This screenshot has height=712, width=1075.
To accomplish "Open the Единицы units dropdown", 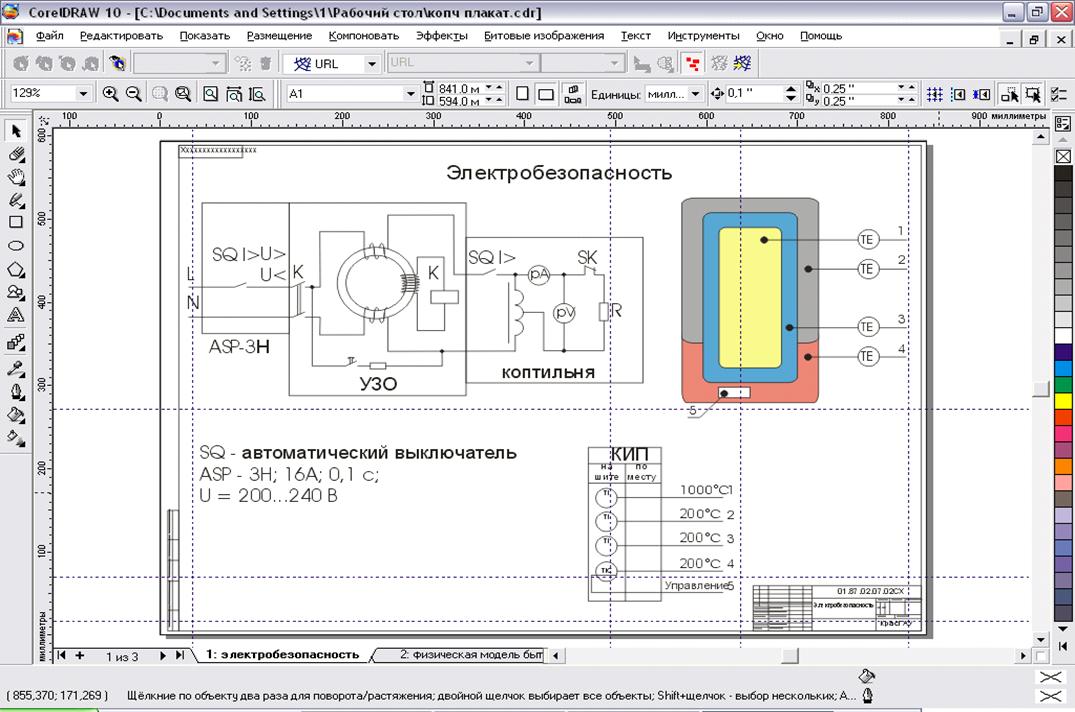I will (695, 93).
